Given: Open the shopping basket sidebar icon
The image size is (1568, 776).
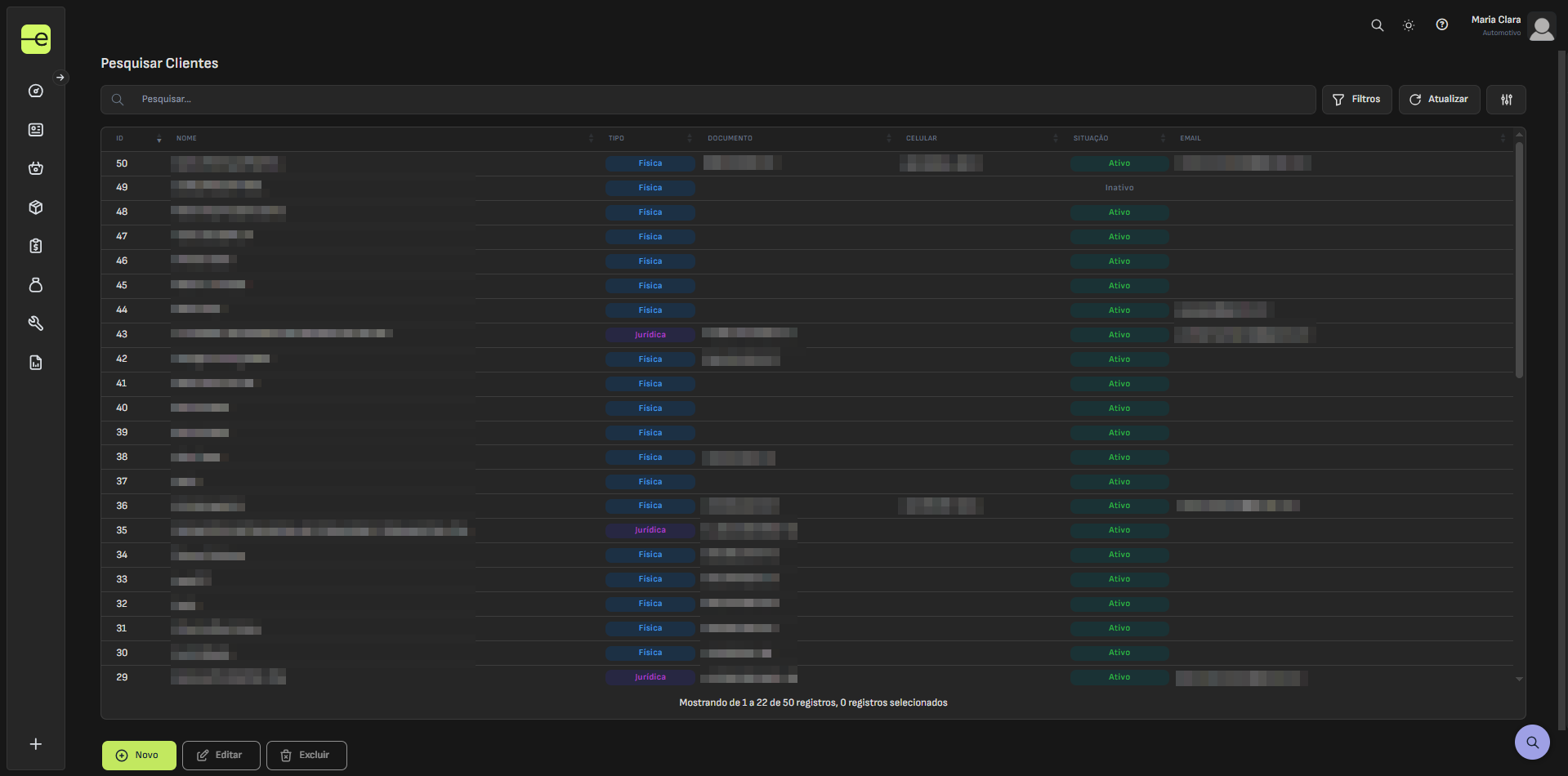Looking at the screenshot, I should coord(36,168).
